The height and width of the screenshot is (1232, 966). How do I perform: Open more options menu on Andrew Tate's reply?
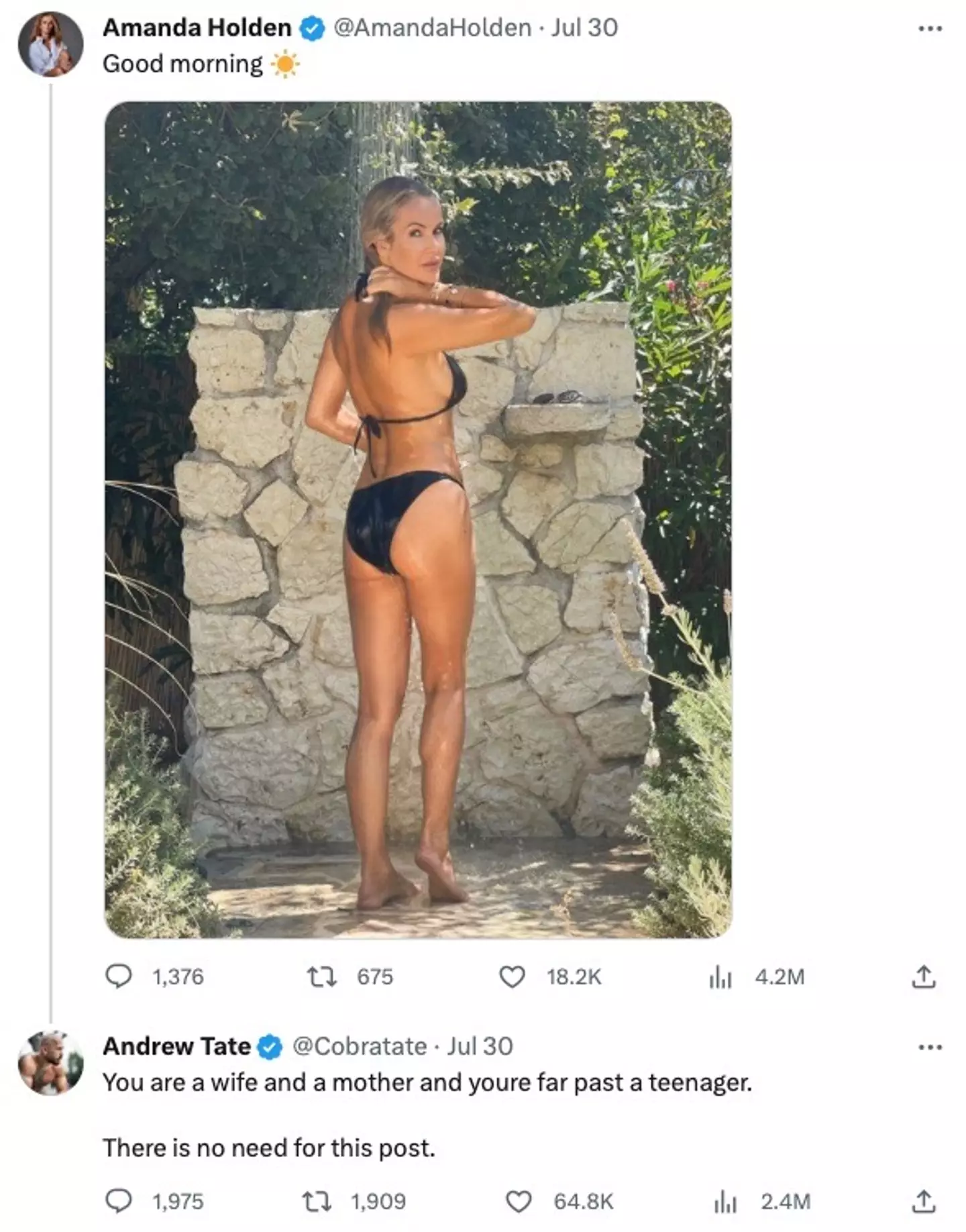[930, 1047]
